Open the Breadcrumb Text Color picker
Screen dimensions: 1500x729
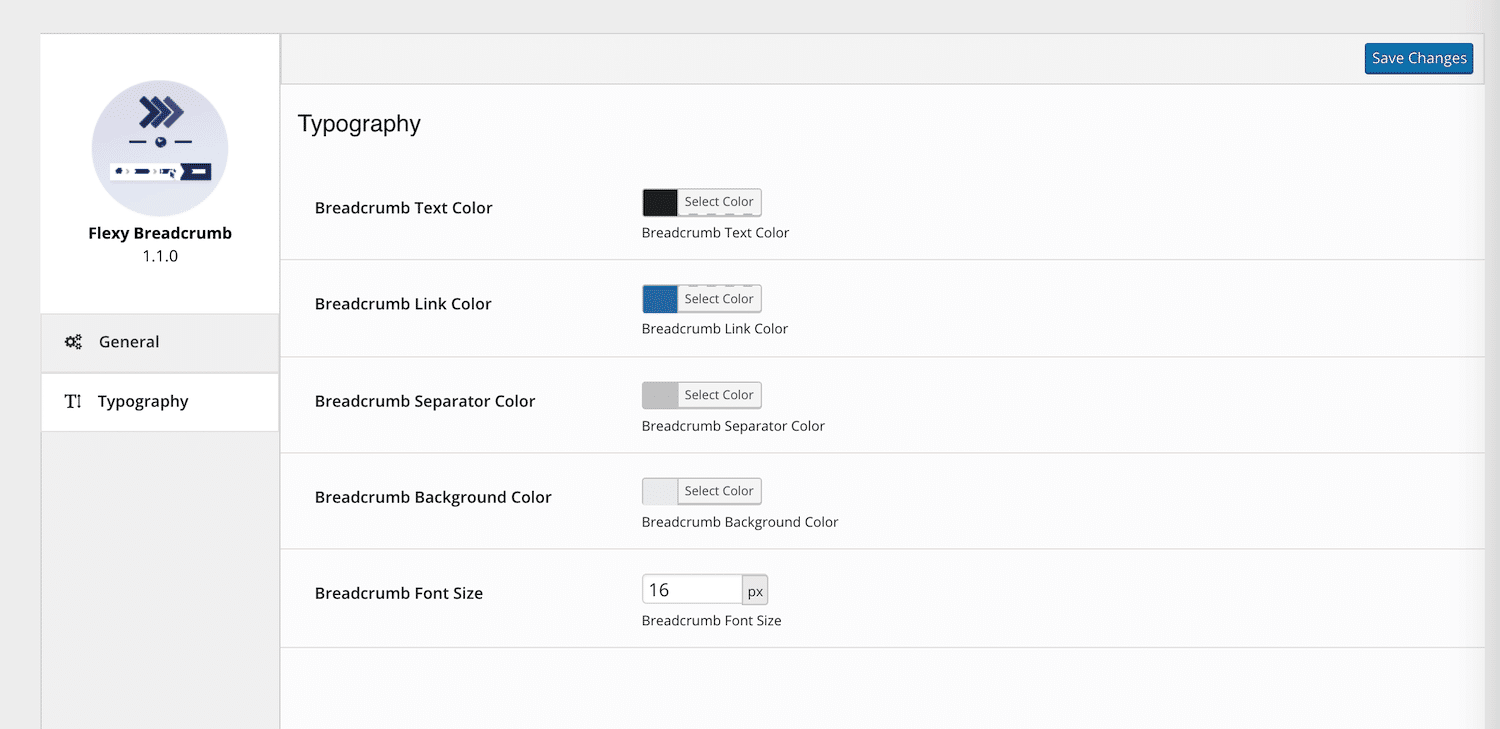click(719, 202)
